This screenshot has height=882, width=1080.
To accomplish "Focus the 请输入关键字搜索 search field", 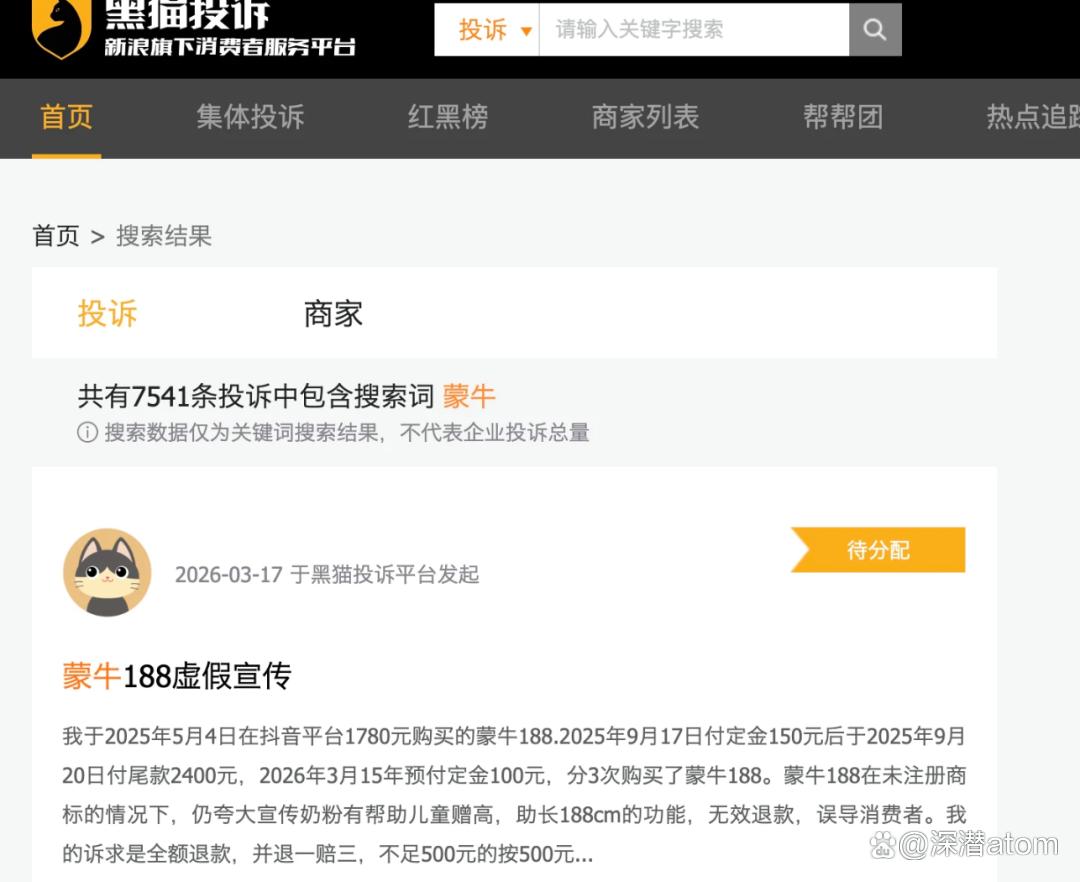I will [694, 30].
